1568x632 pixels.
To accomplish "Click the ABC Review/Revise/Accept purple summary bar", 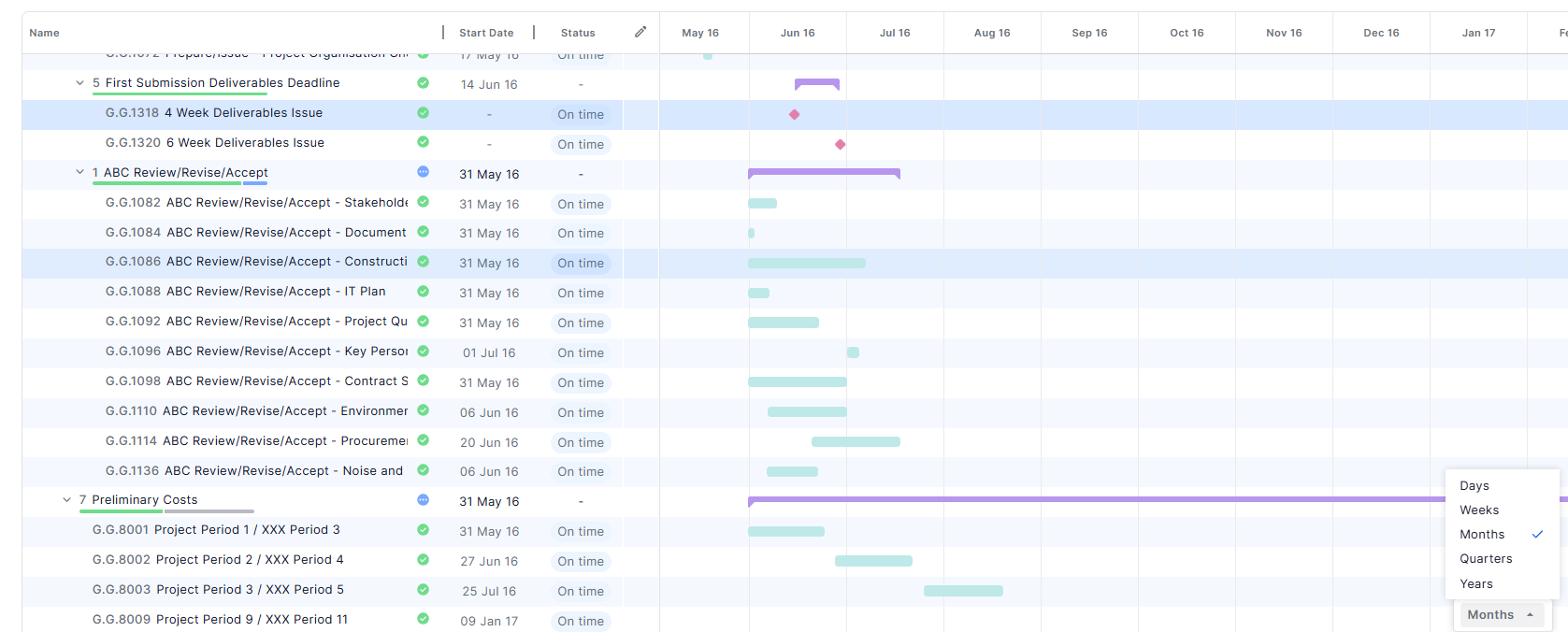I will coord(824,173).
